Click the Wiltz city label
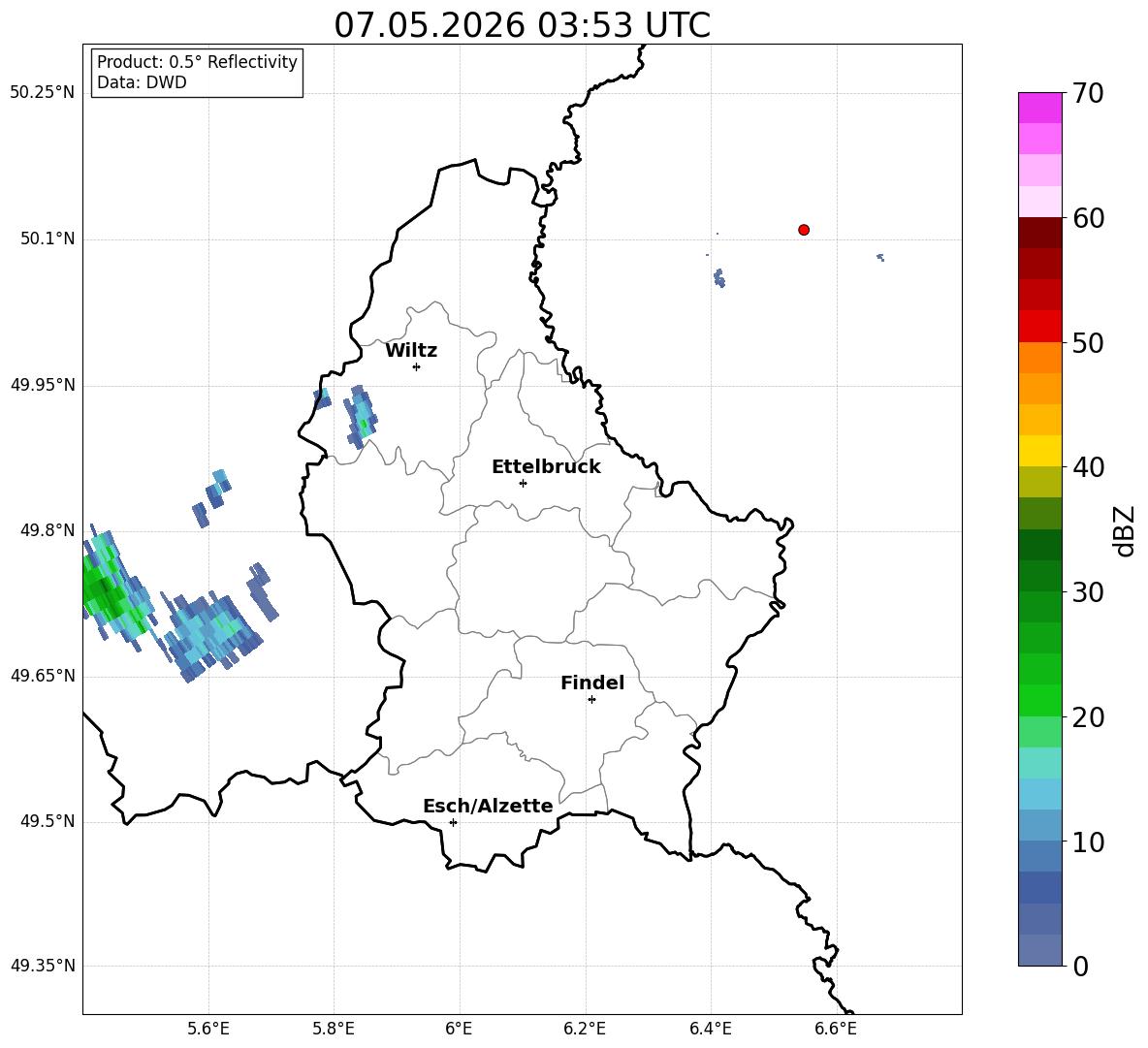1148x1048 pixels. [411, 351]
